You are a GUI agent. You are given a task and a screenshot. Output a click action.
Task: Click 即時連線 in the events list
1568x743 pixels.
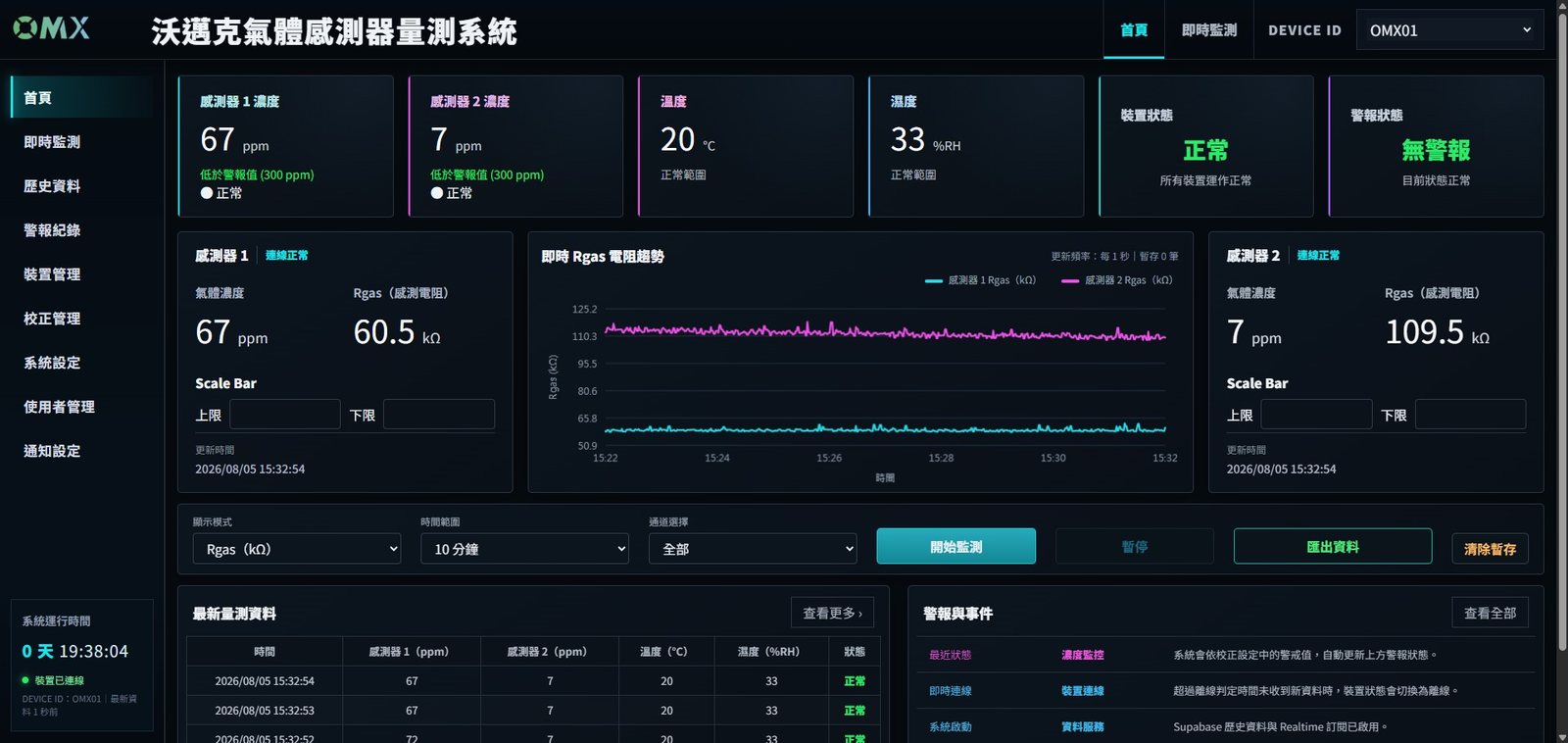click(x=951, y=691)
